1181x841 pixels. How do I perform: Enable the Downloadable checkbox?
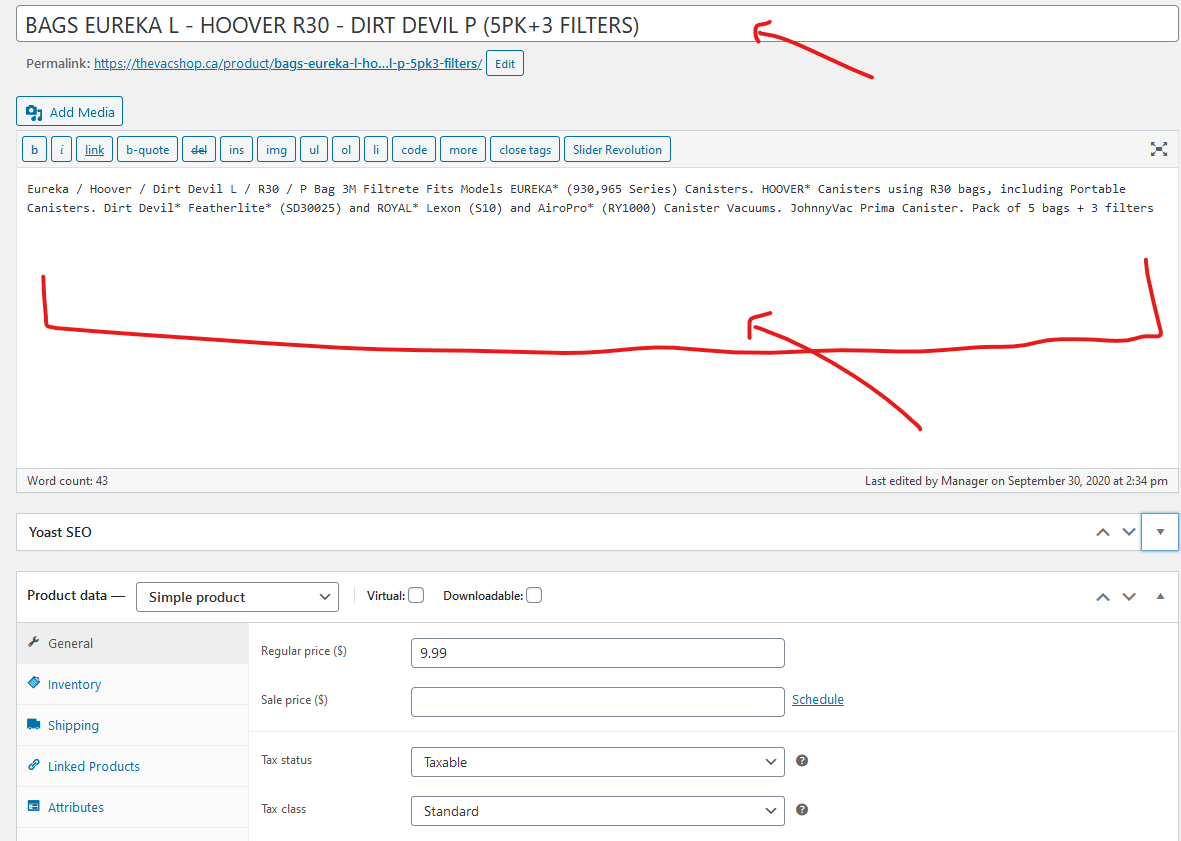(x=534, y=596)
